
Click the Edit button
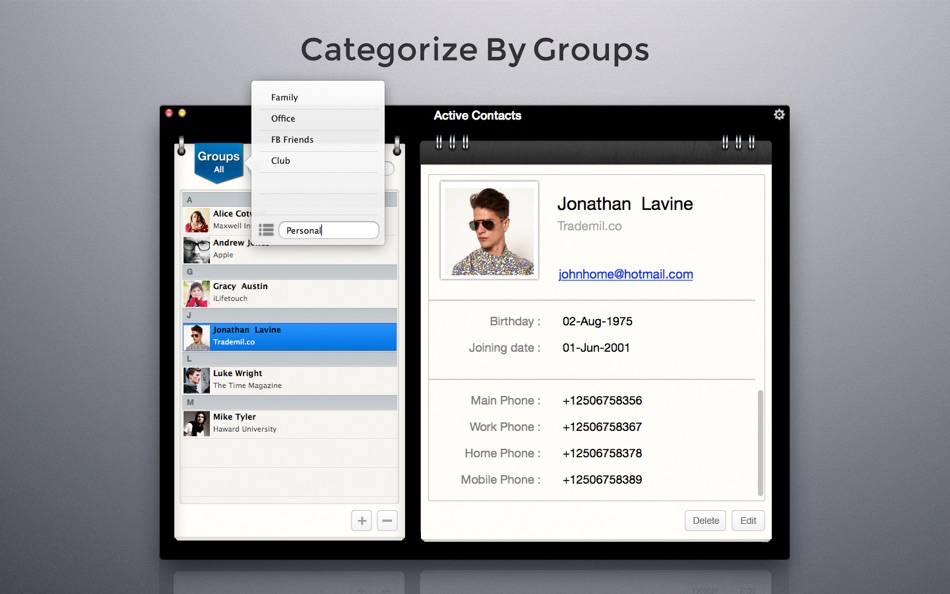[748, 521]
